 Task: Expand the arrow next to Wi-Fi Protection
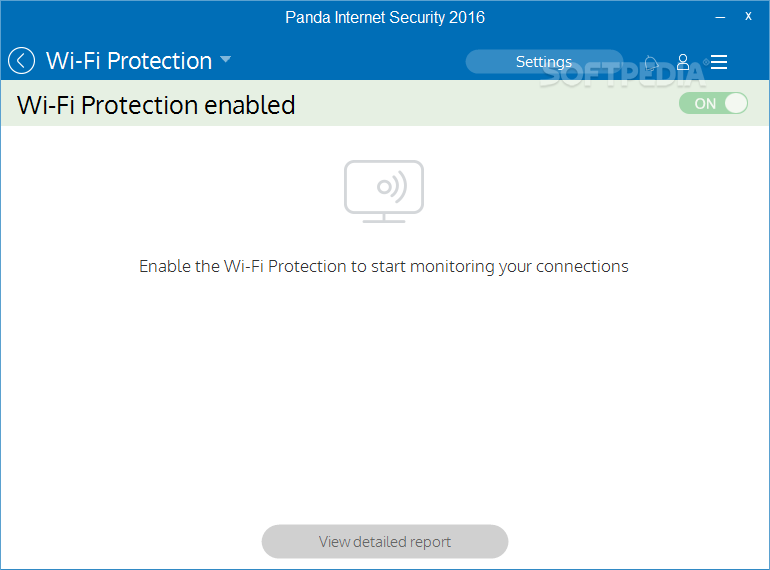(225, 59)
